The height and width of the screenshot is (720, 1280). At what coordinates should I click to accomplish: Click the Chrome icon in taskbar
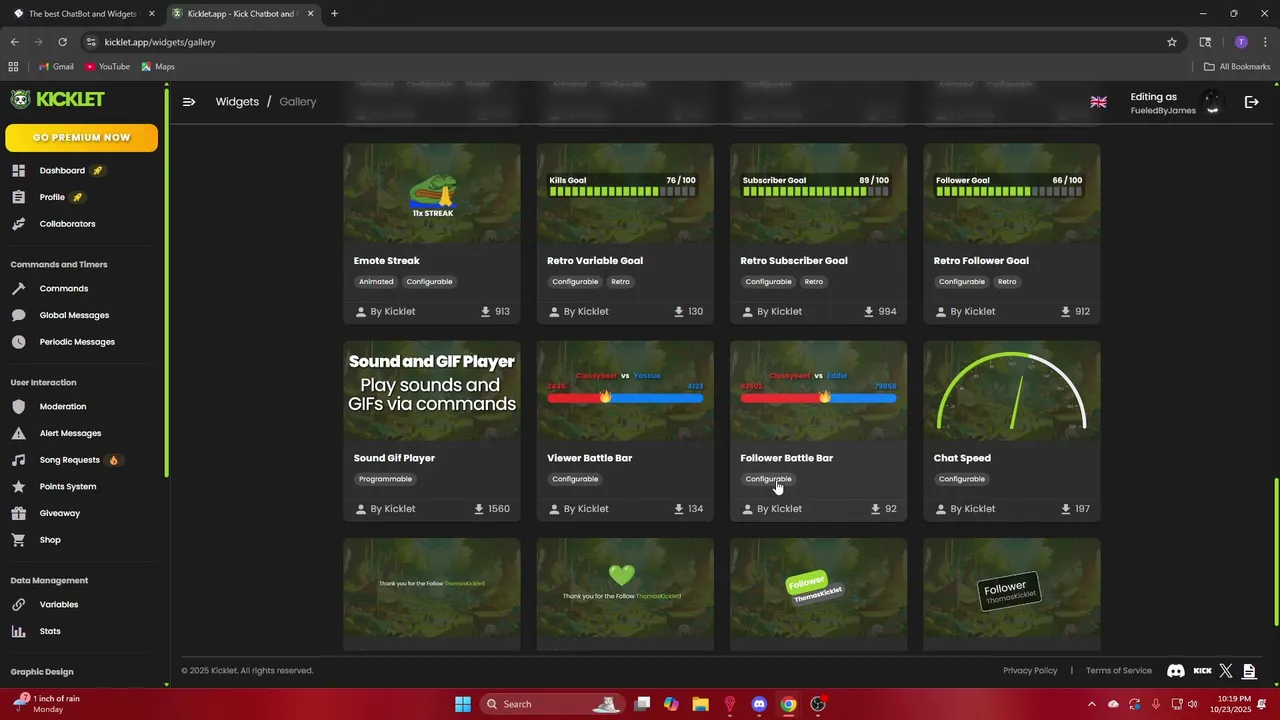pos(788,704)
